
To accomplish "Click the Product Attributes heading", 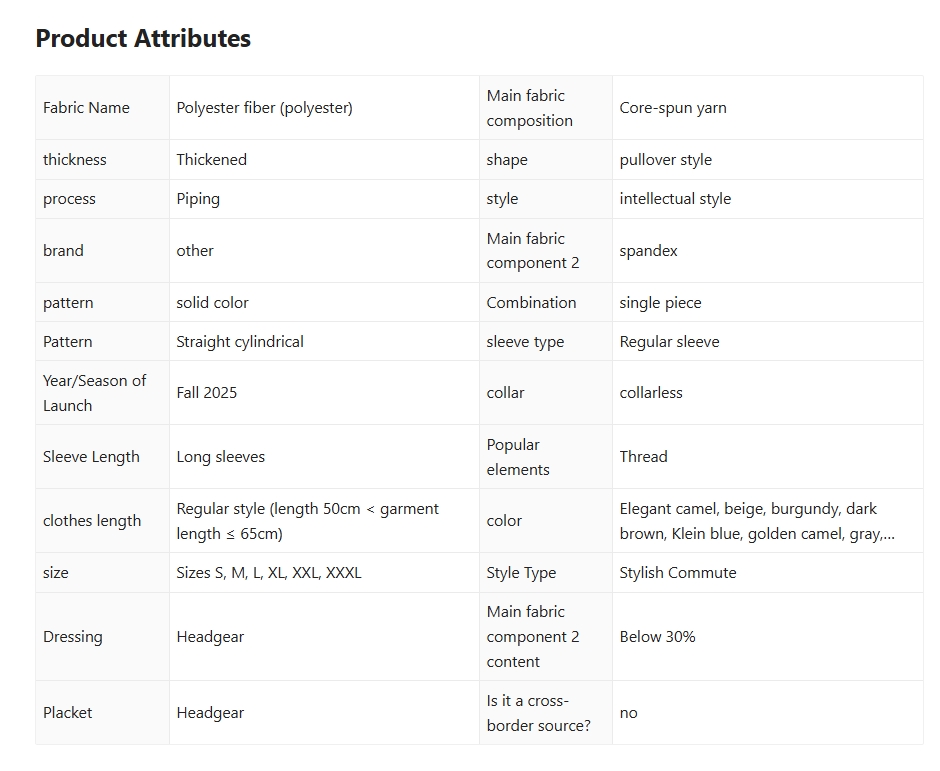I will click(x=143, y=38).
